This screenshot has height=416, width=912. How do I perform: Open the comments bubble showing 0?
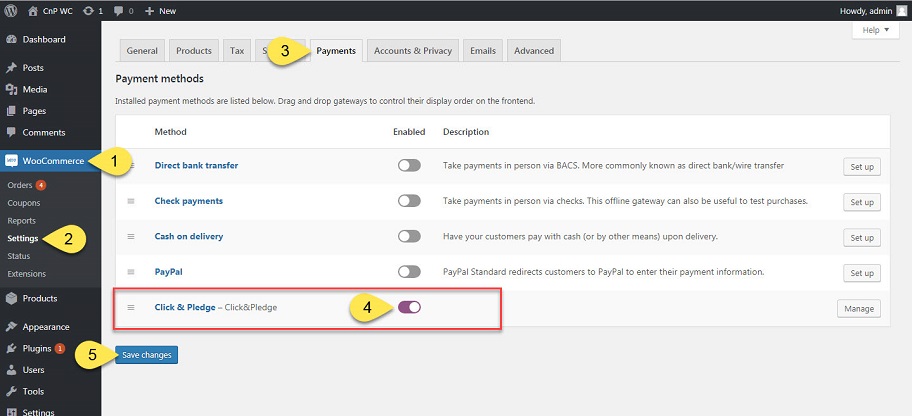[x=124, y=10]
